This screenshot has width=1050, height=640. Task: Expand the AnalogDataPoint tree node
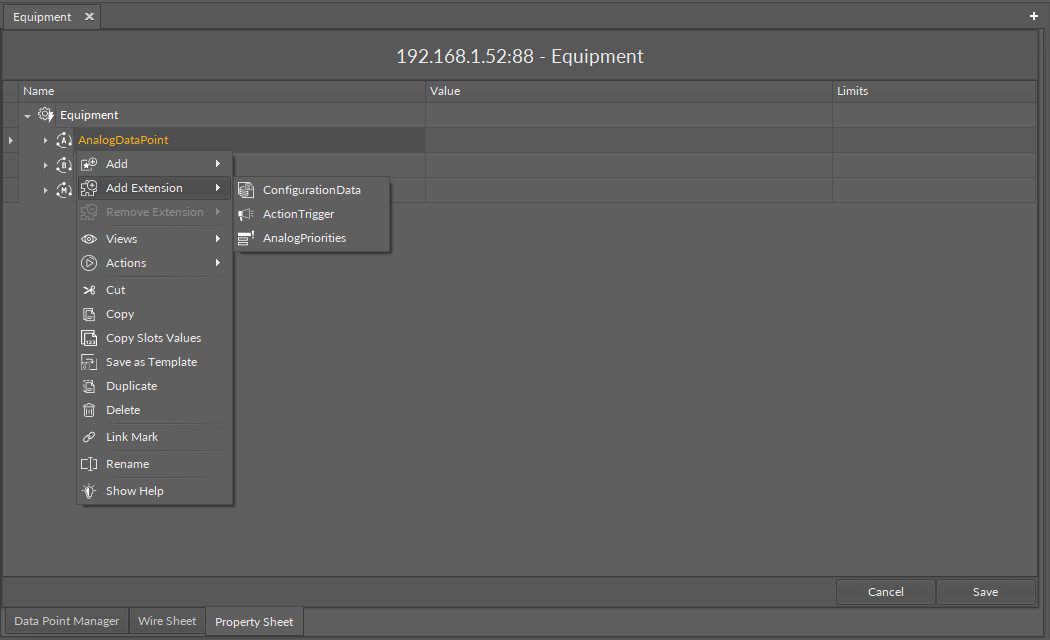click(45, 141)
